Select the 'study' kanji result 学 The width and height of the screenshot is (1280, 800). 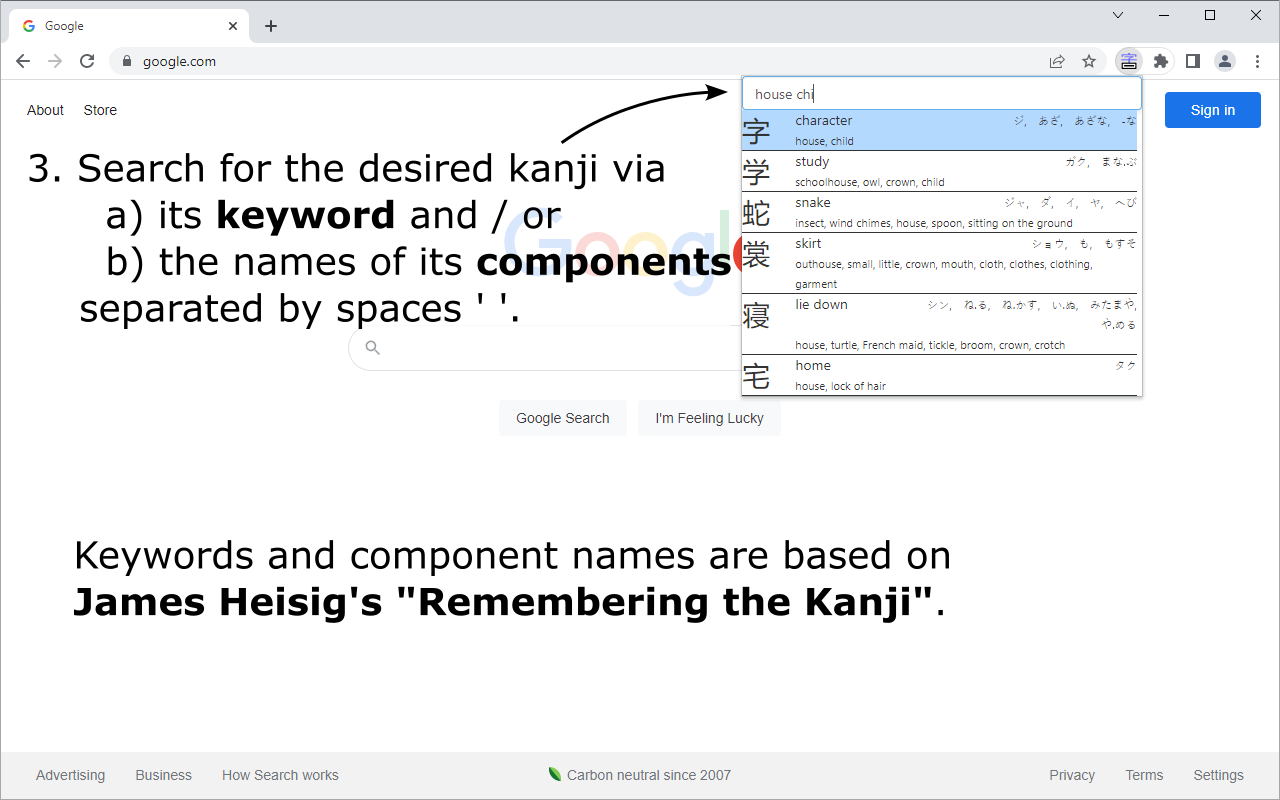tap(941, 171)
